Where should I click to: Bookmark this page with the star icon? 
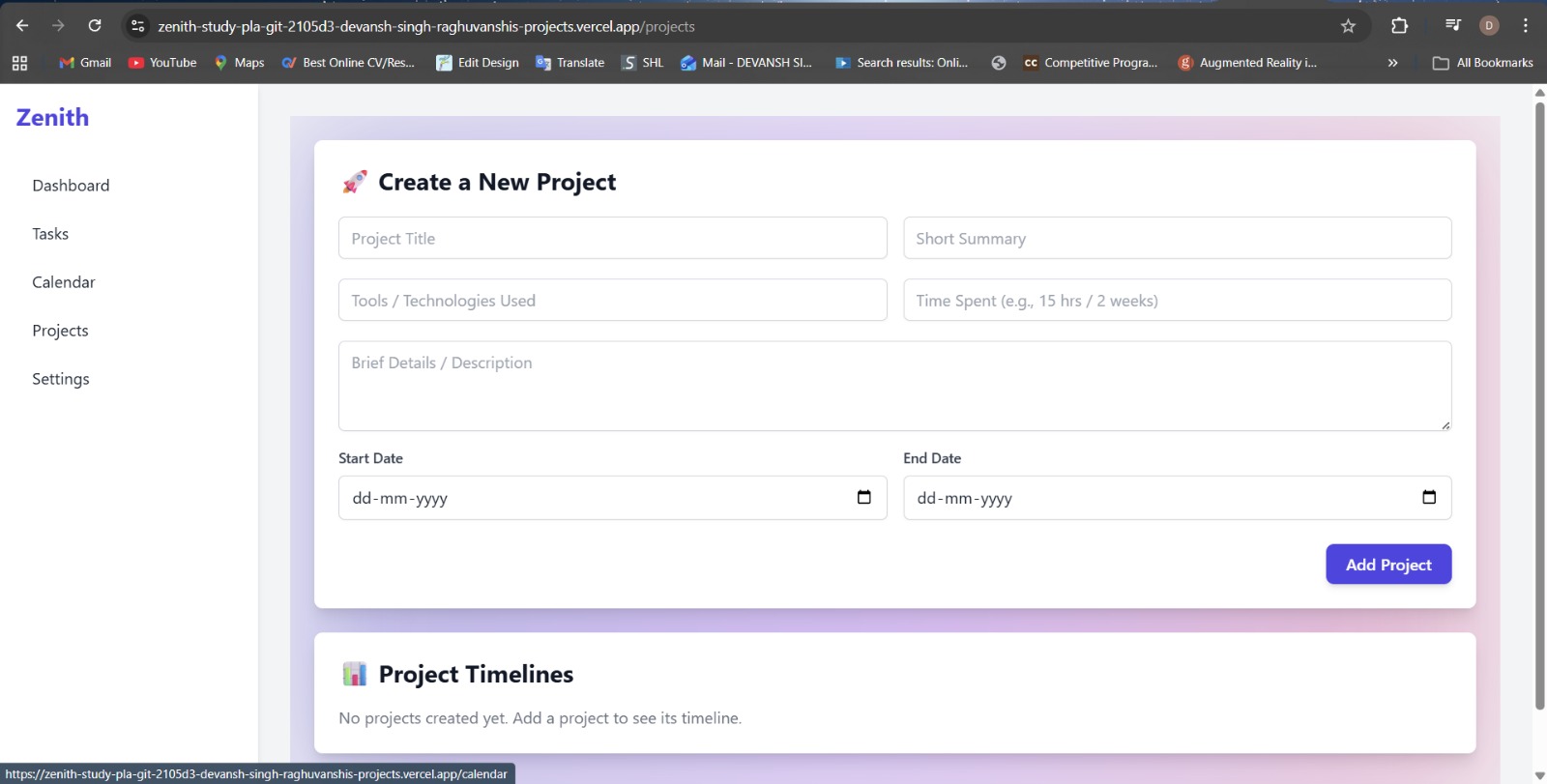click(1348, 26)
